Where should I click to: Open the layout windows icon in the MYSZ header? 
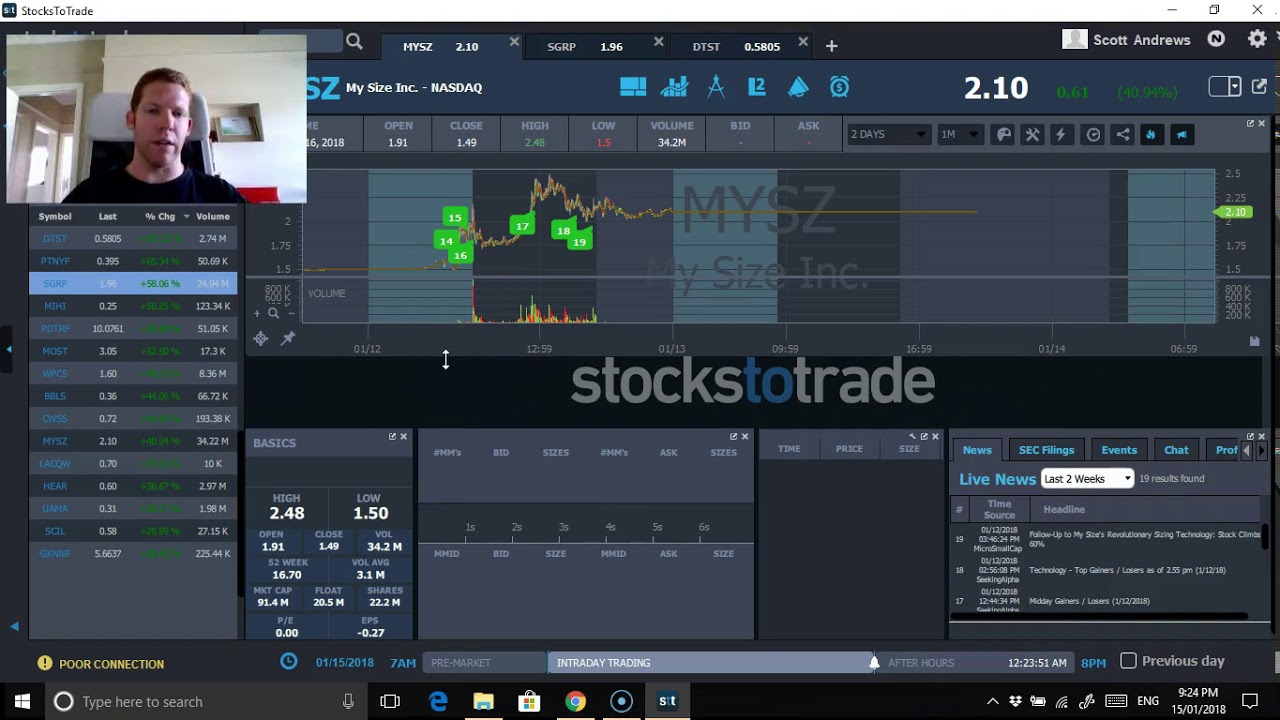click(x=633, y=87)
